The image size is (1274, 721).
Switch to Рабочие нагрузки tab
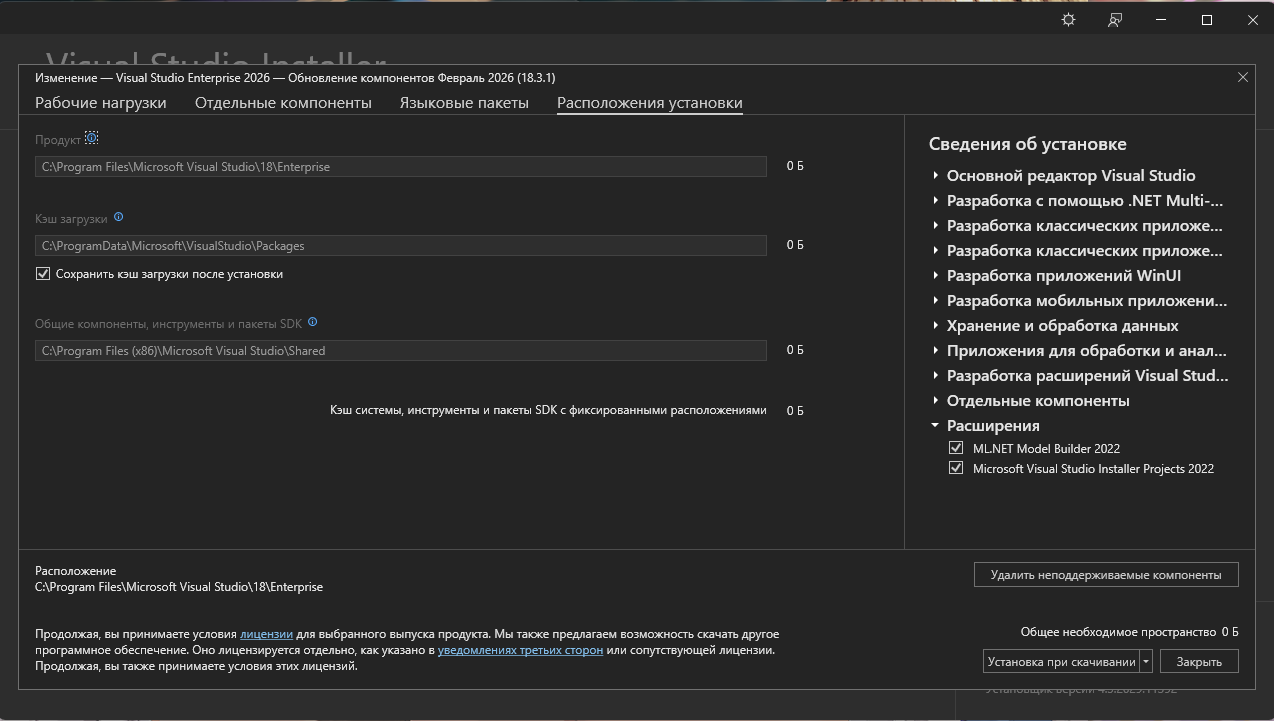101,103
